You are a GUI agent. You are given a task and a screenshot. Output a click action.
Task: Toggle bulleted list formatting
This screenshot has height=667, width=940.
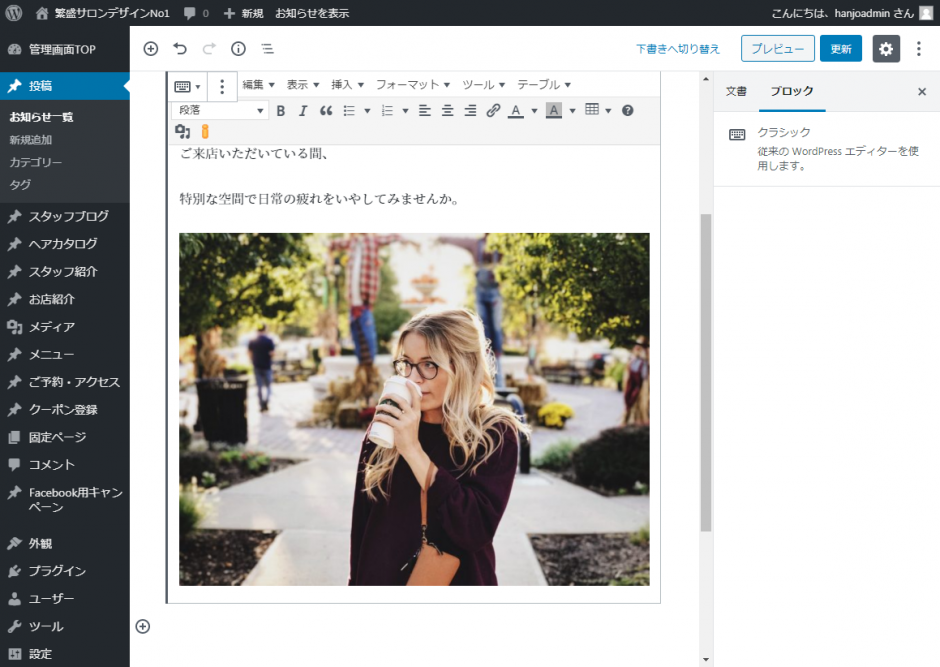tap(349, 111)
